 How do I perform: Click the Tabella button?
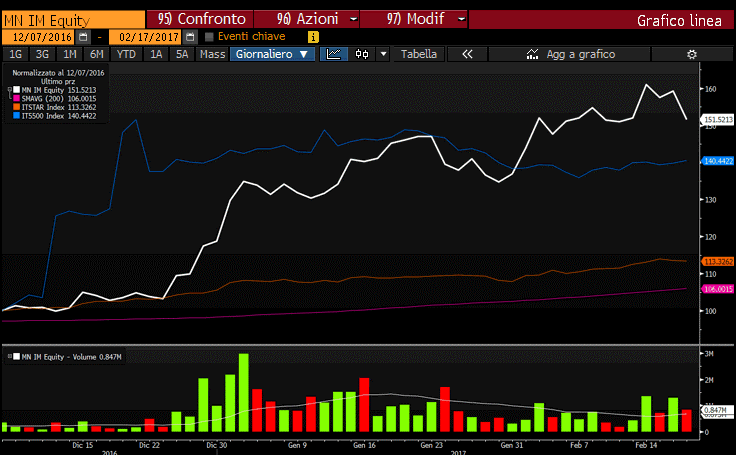point(418,54)
